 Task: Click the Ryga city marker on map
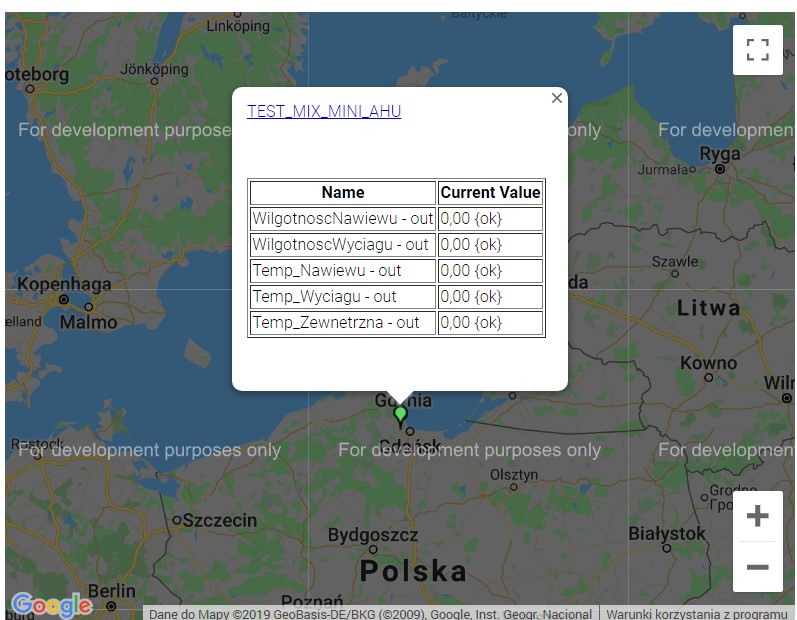click(720, 170)
